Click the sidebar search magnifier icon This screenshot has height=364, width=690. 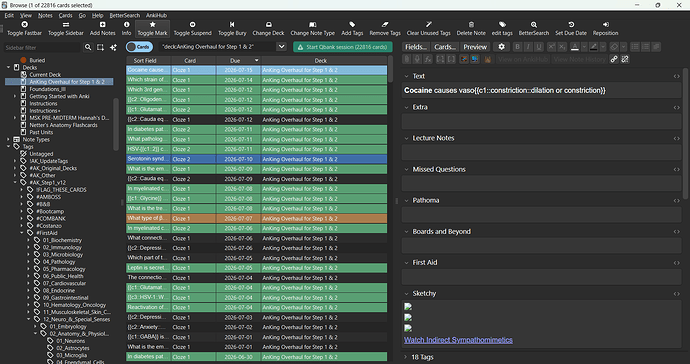point(88,47)
